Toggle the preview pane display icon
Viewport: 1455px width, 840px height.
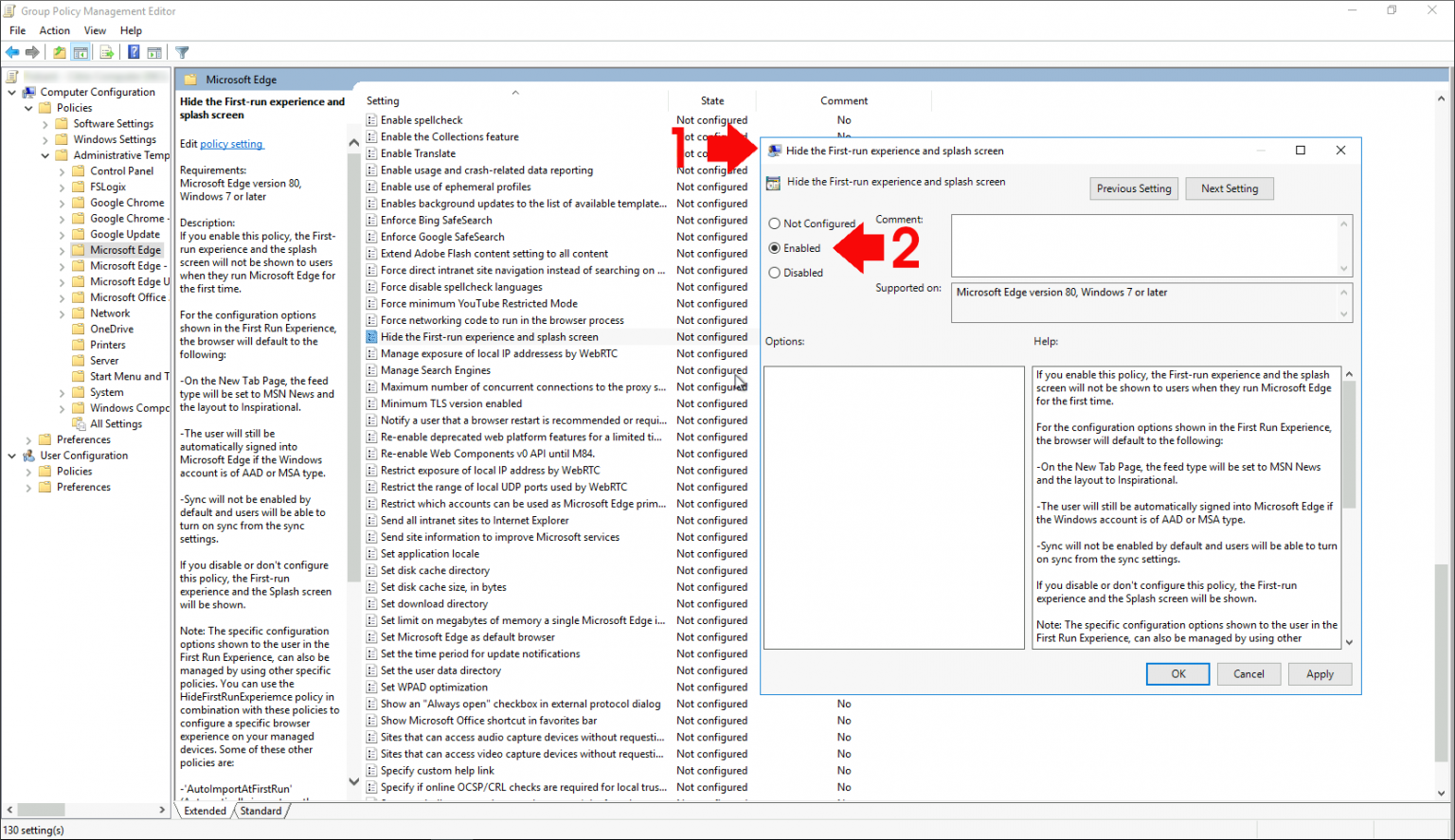pos(154,52)
